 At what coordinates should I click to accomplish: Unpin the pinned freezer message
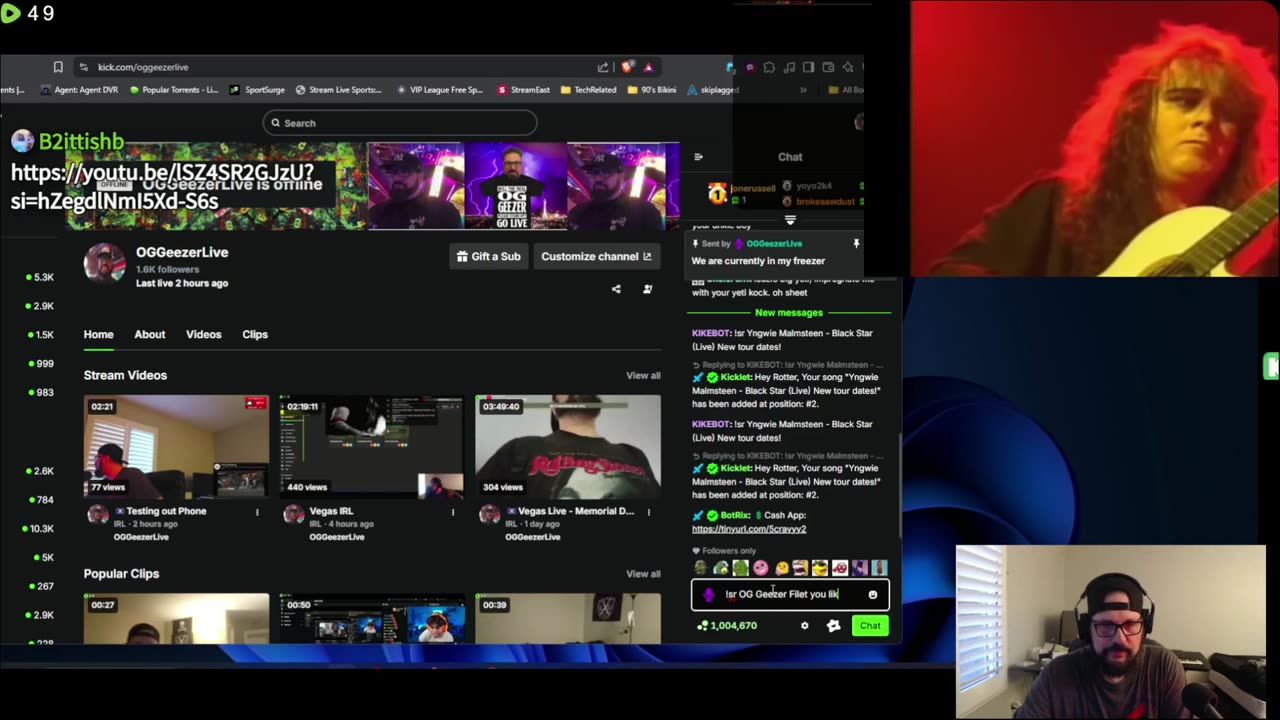tap(856, 243)
